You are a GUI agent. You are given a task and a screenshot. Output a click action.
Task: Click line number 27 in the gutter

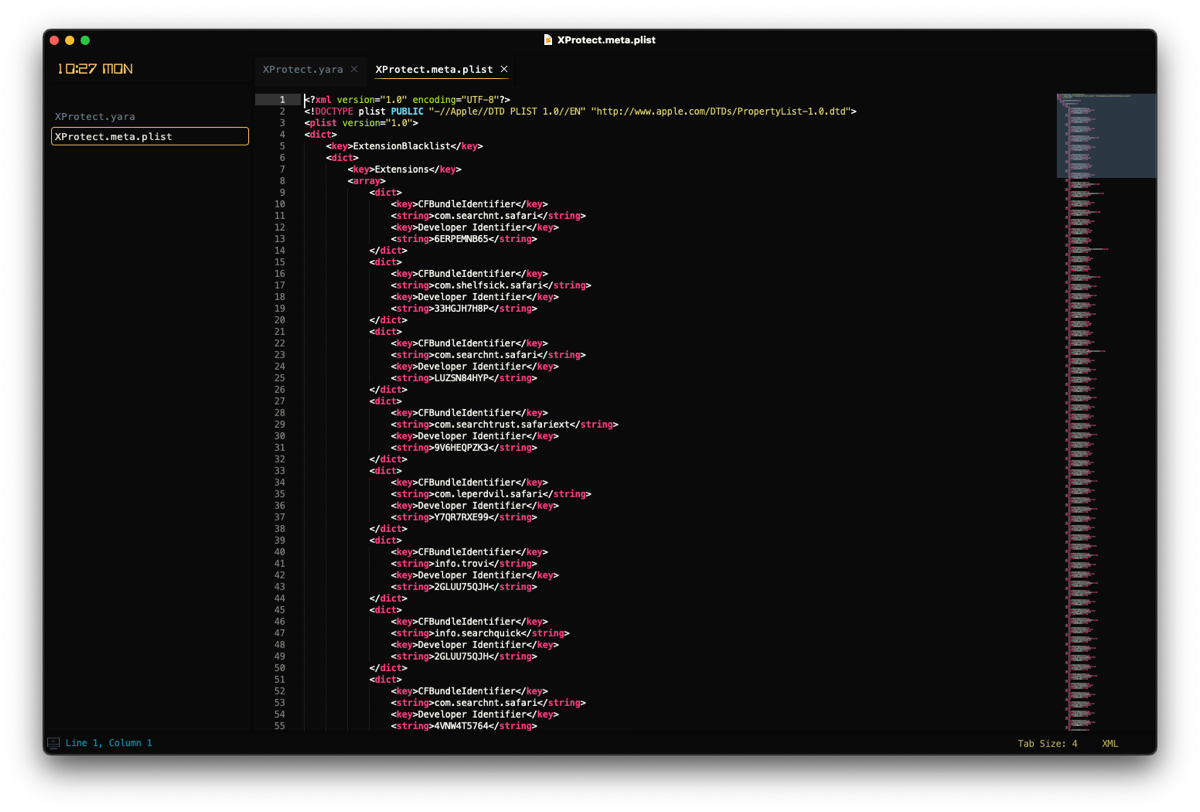coord(279,401)
